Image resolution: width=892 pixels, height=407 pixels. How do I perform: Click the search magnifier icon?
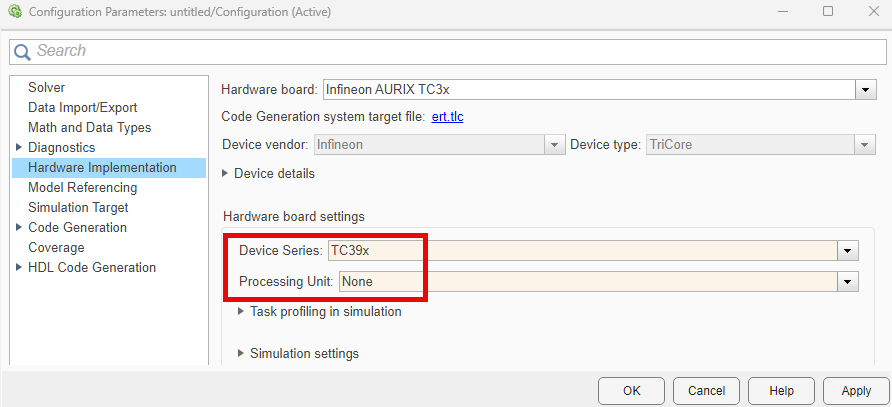coord(22,51)
